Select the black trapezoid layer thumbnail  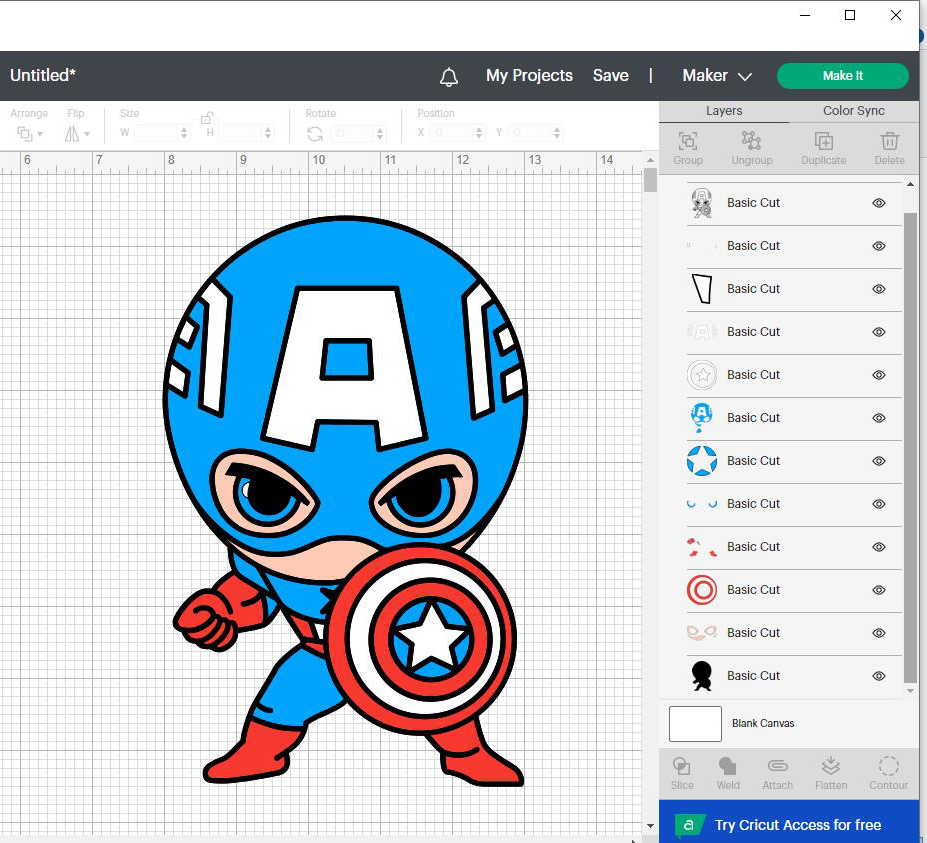click(702, 289)
